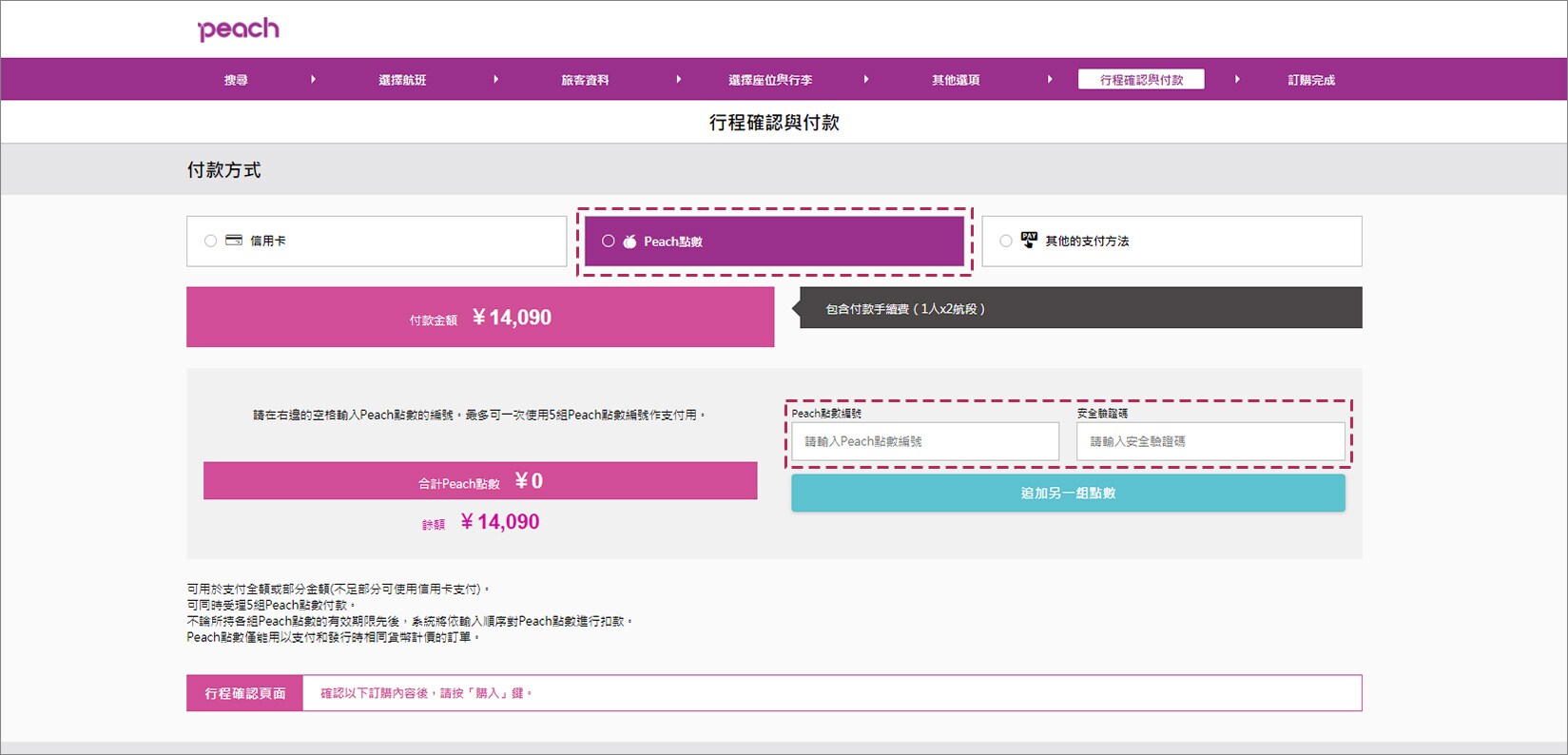Click the 可同時受理5組Peach點數付款 note
This screenshot has height=755, width=1568.
tap(272, 605)
